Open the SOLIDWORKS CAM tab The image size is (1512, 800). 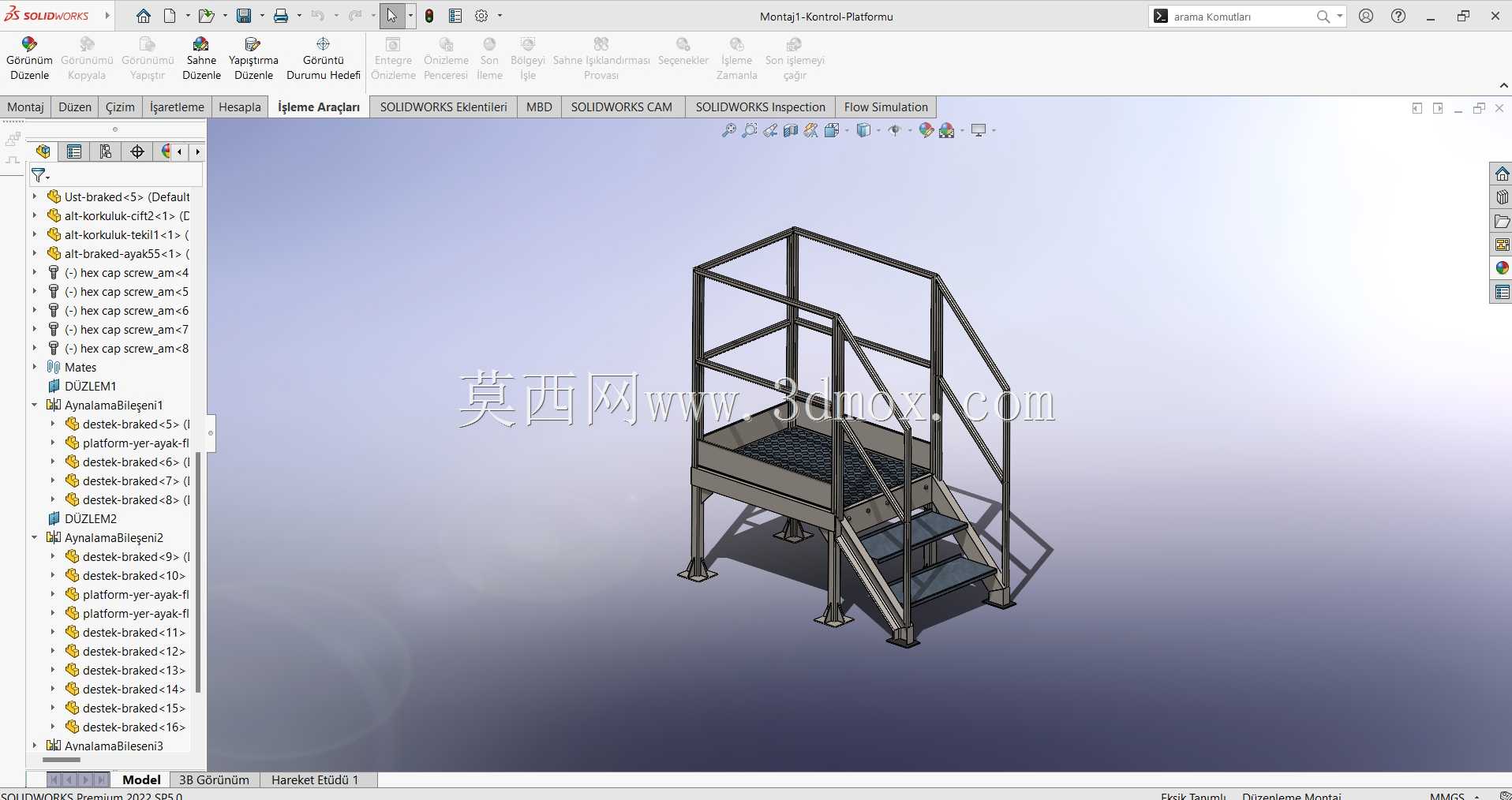(622, 107)
